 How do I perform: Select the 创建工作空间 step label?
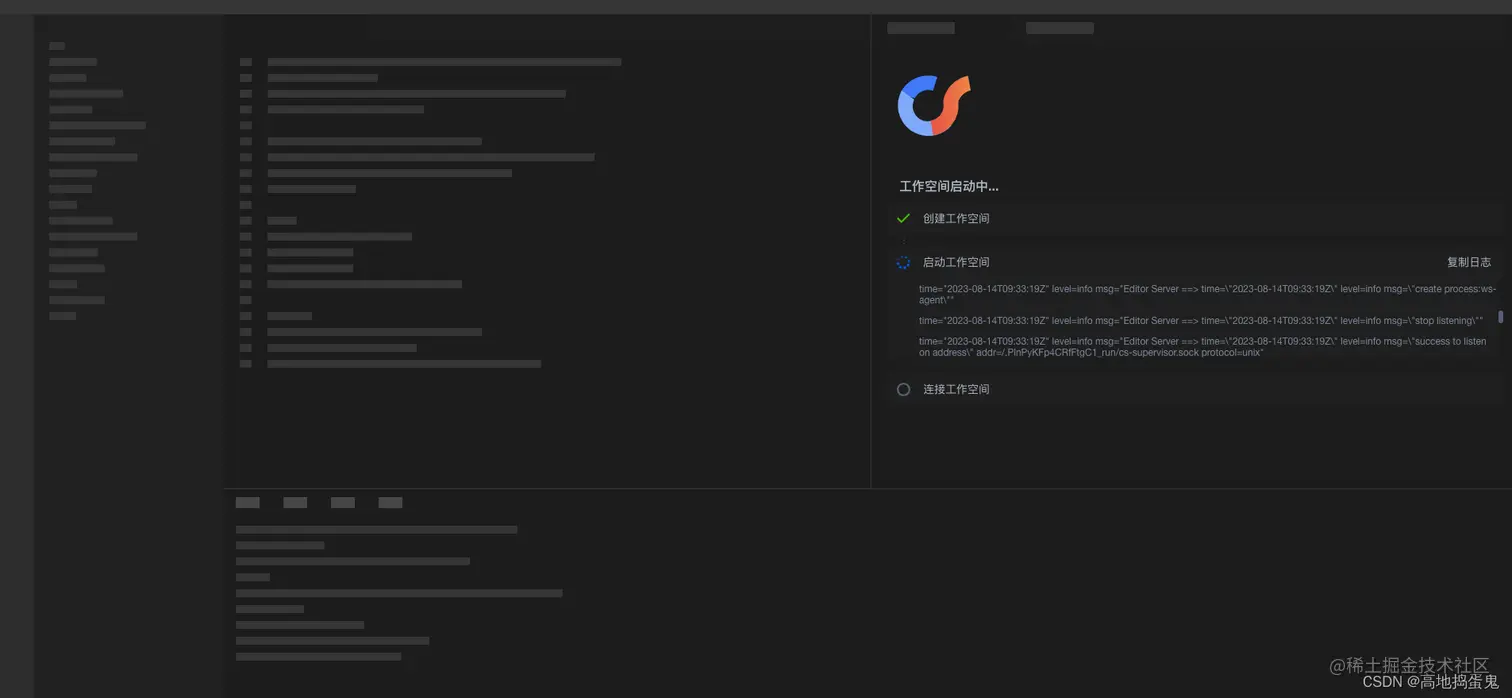[x=956, y=218]
